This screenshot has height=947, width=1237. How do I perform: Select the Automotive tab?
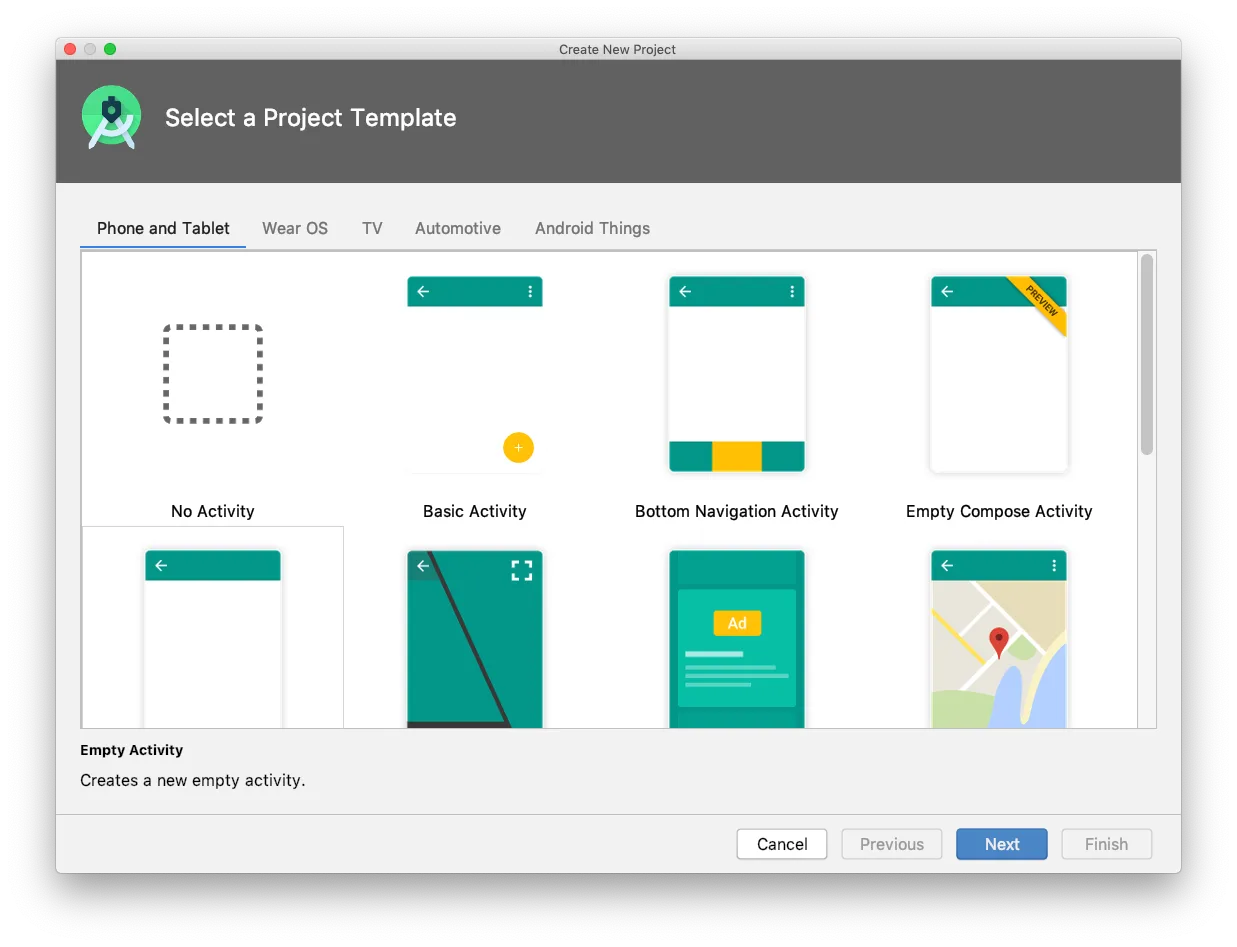[x=457, y=228]
